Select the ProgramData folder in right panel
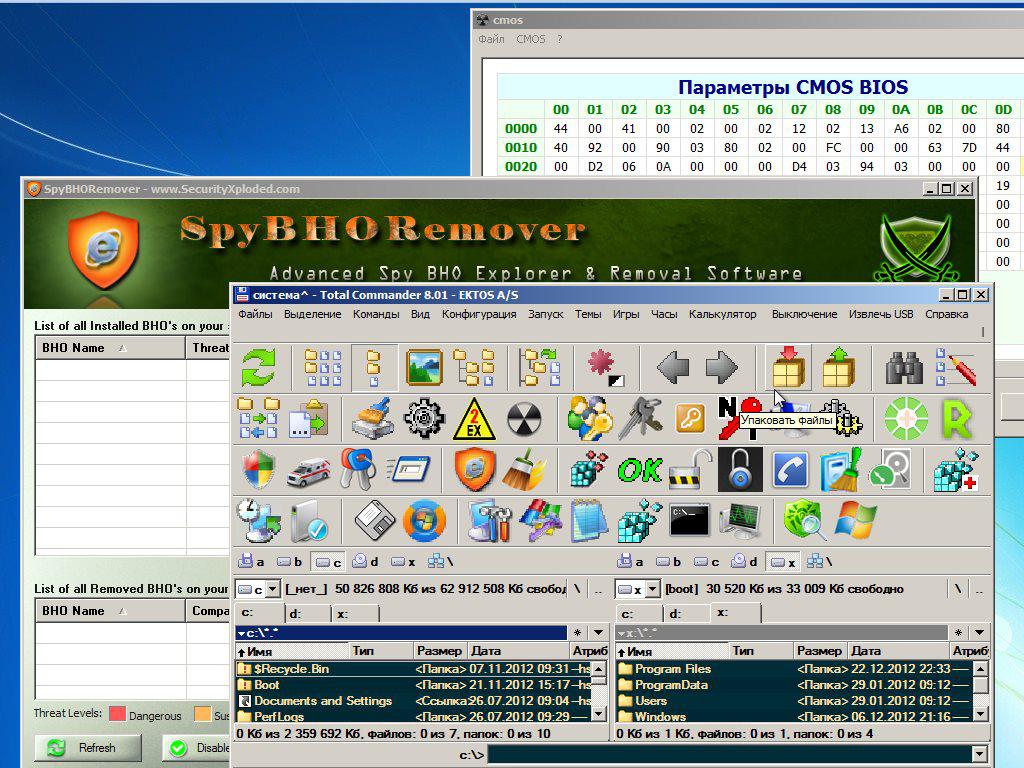The height and width of the screenshot is (768, 1024). pyautogui.click(x=794, y=685)
